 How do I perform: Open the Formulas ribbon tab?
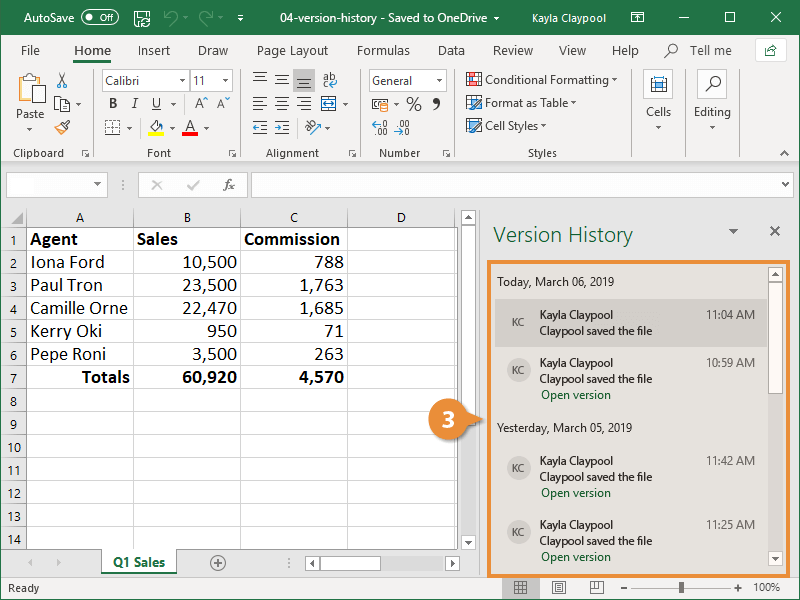coord(383,51)
